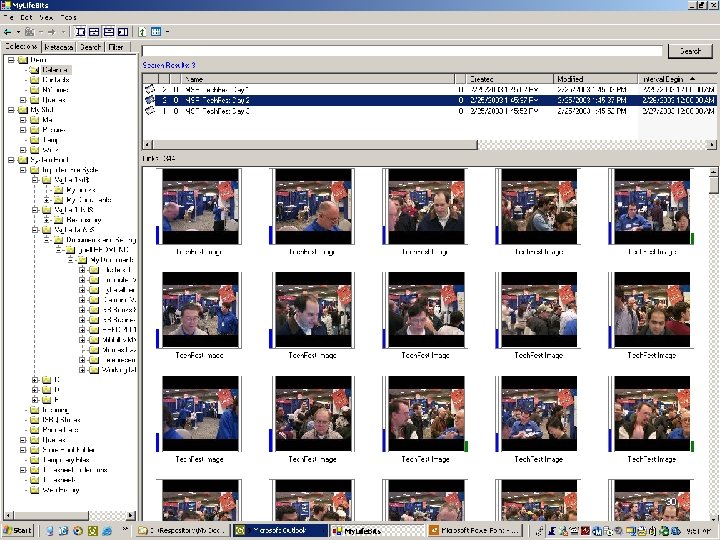Select the Calendar folder in the tree
The height and width of the screenshot is (540, 720).
click(55, 70)
